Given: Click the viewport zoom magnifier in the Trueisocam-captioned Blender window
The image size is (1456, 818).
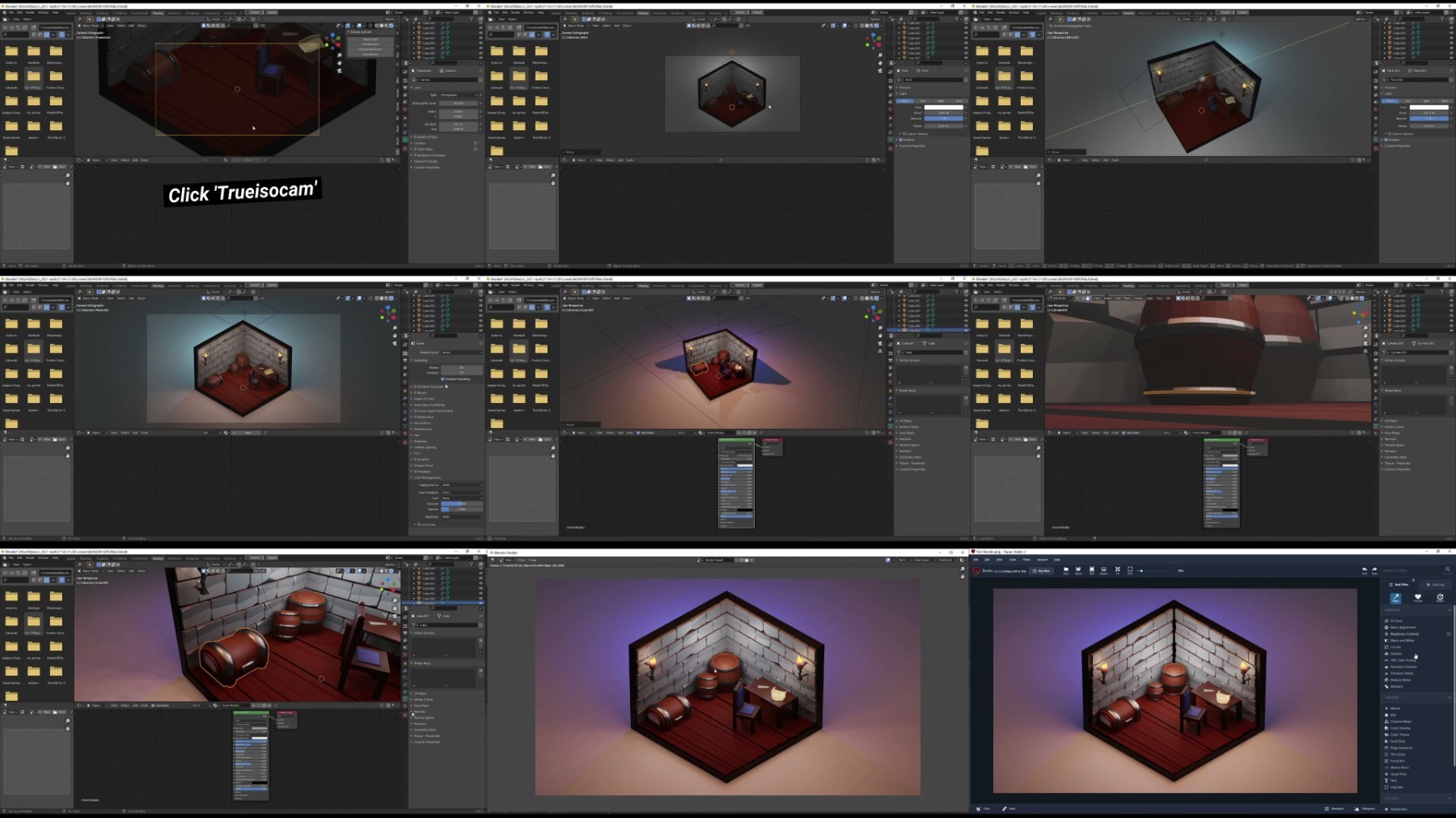Looking at the screenshot, I should point(339,56).
